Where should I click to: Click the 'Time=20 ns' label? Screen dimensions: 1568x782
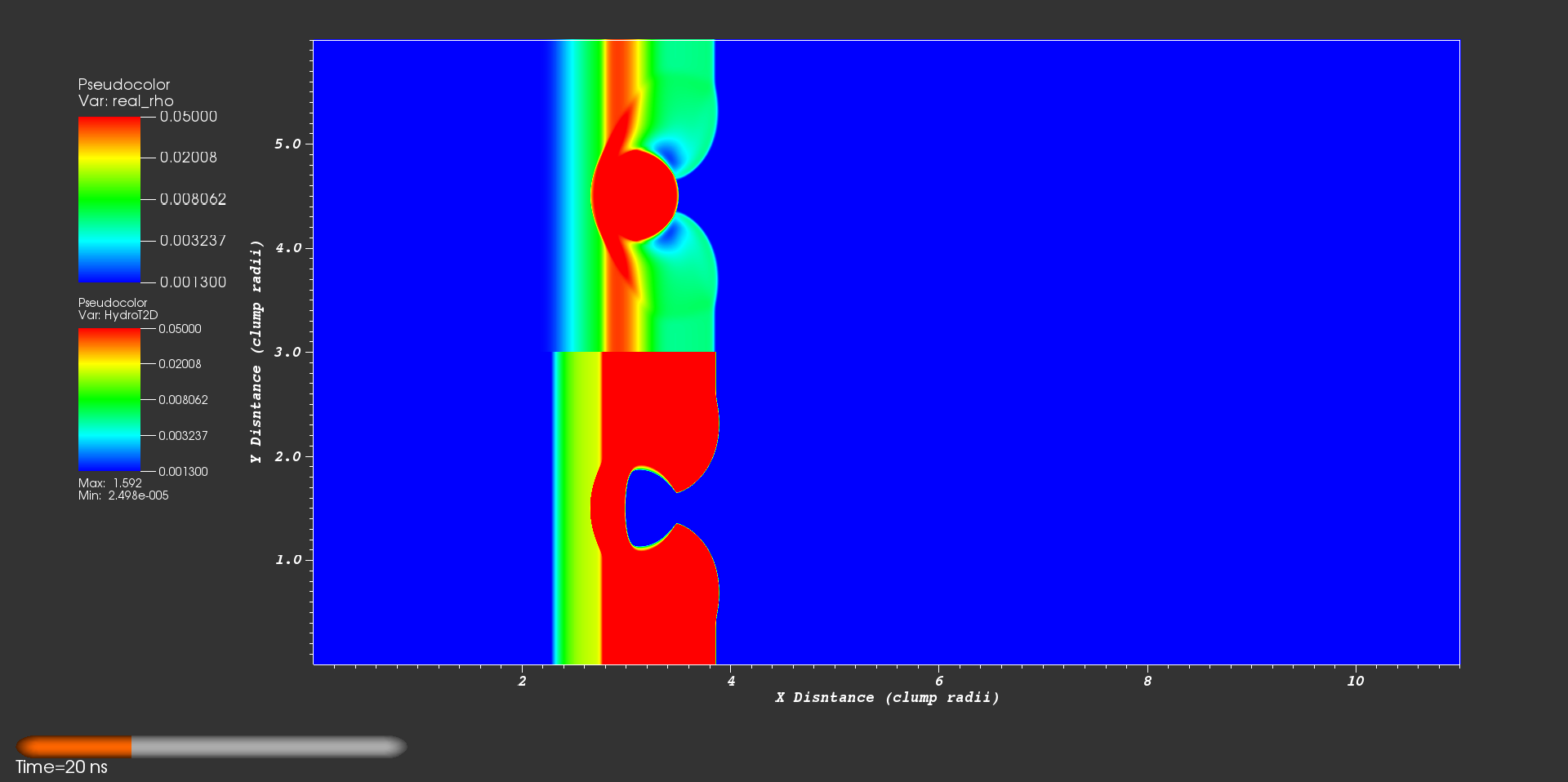pyautogui.click(x=61, y=767)
